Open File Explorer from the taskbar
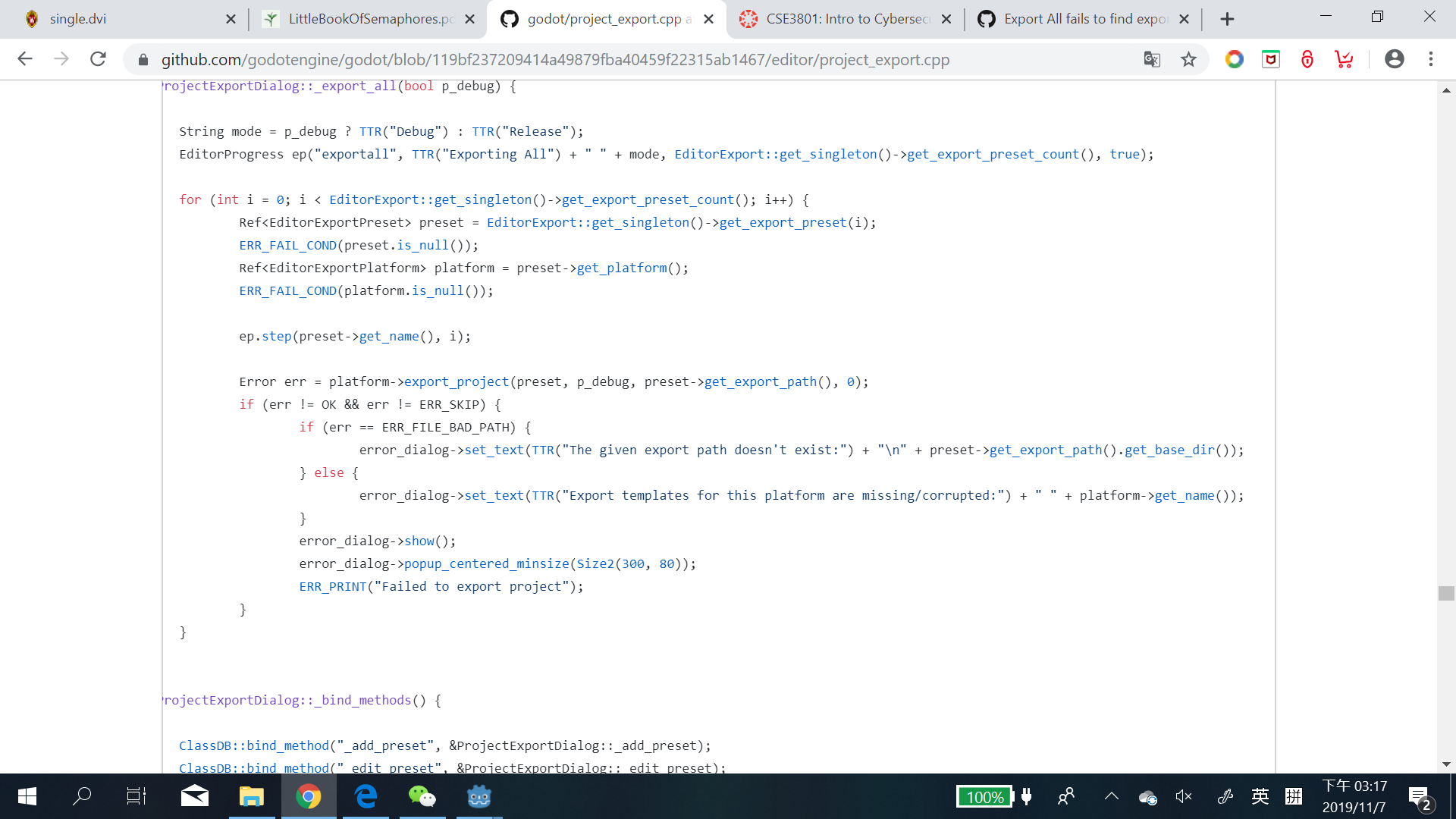1456x819 pixels. click(x=252, y=796)
